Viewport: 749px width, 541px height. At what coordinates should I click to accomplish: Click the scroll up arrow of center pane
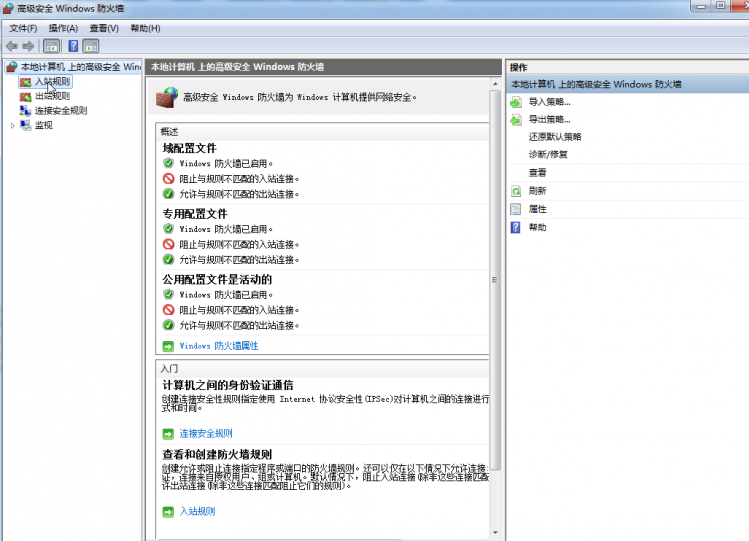(495, 84)
